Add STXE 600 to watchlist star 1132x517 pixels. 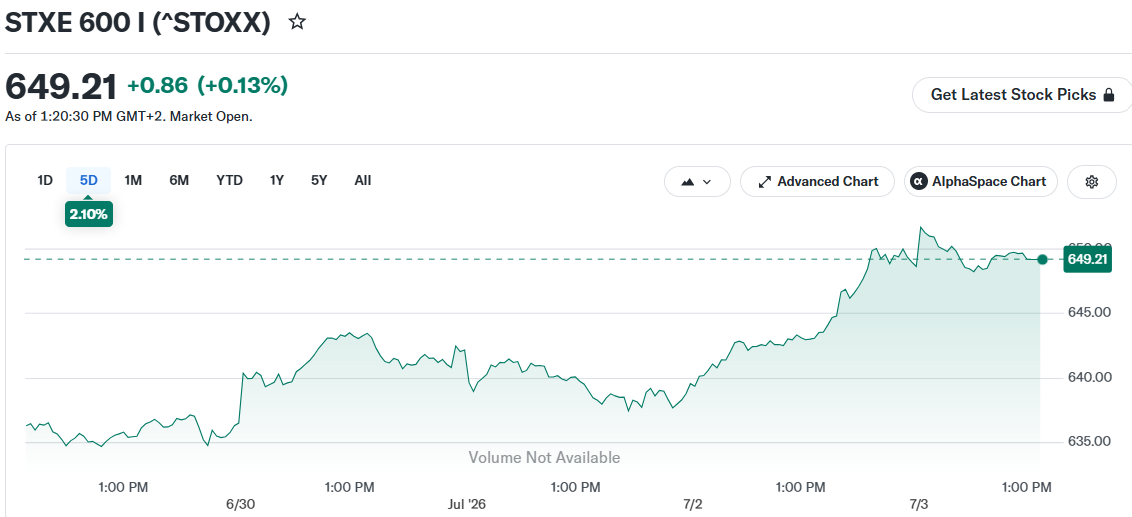pyautogui.click(x=297, y=22)
